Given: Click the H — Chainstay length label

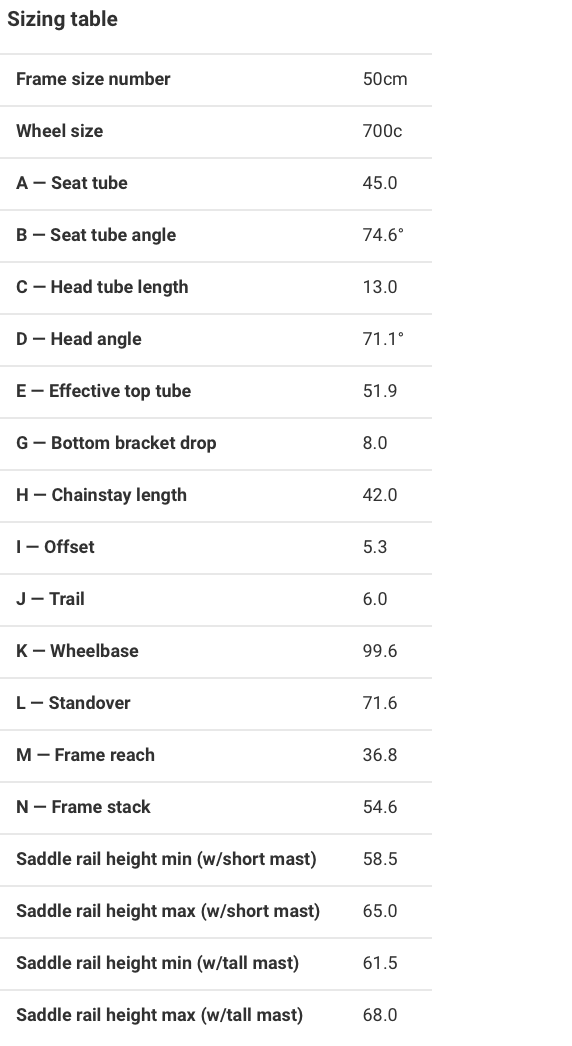Looking at the screenshot, I should [x=101, y=495].
